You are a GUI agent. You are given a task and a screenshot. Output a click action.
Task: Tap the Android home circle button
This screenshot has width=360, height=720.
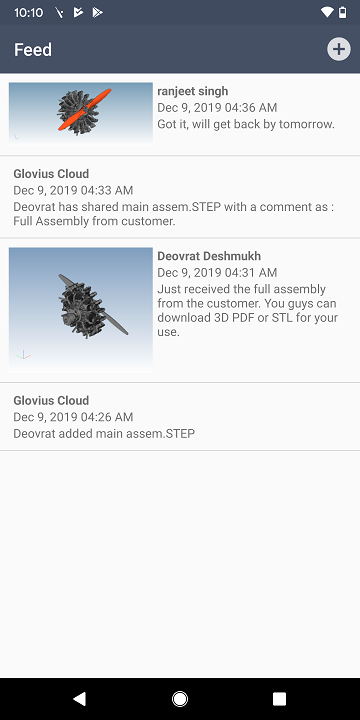(180, 699)
